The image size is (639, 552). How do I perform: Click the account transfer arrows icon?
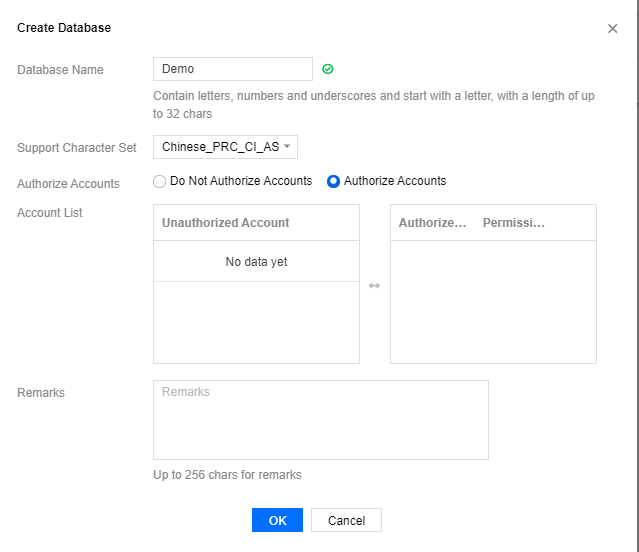pos(374,286)
